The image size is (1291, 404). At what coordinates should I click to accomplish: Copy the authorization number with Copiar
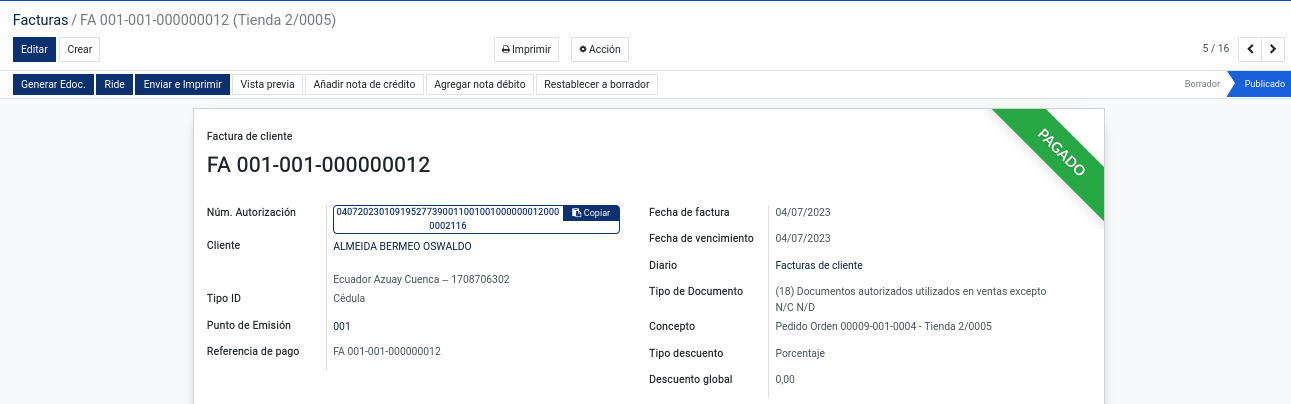591,213
